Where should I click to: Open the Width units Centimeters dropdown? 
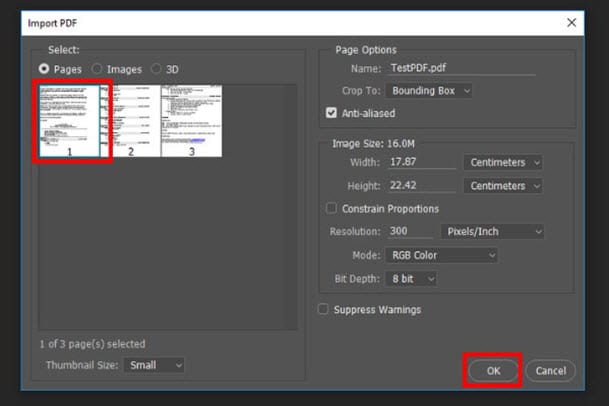tap(503, 162)
